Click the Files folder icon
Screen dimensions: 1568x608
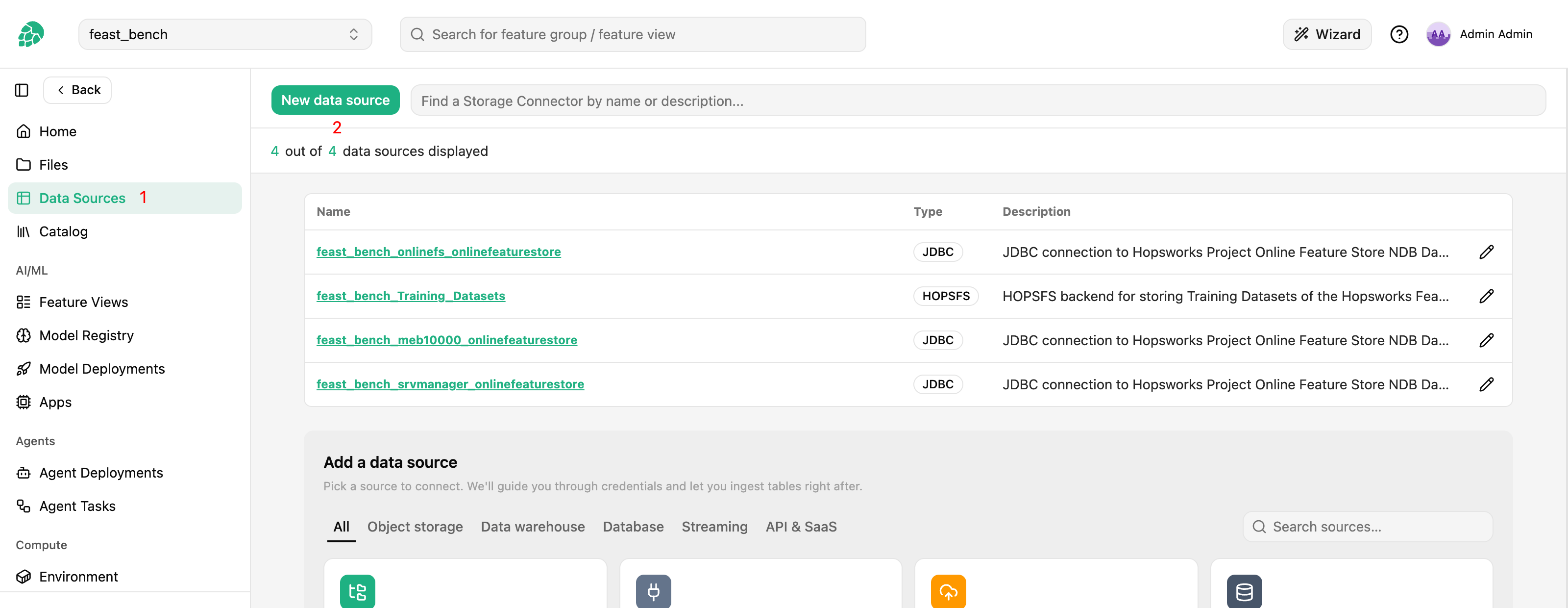coord(23,164)
